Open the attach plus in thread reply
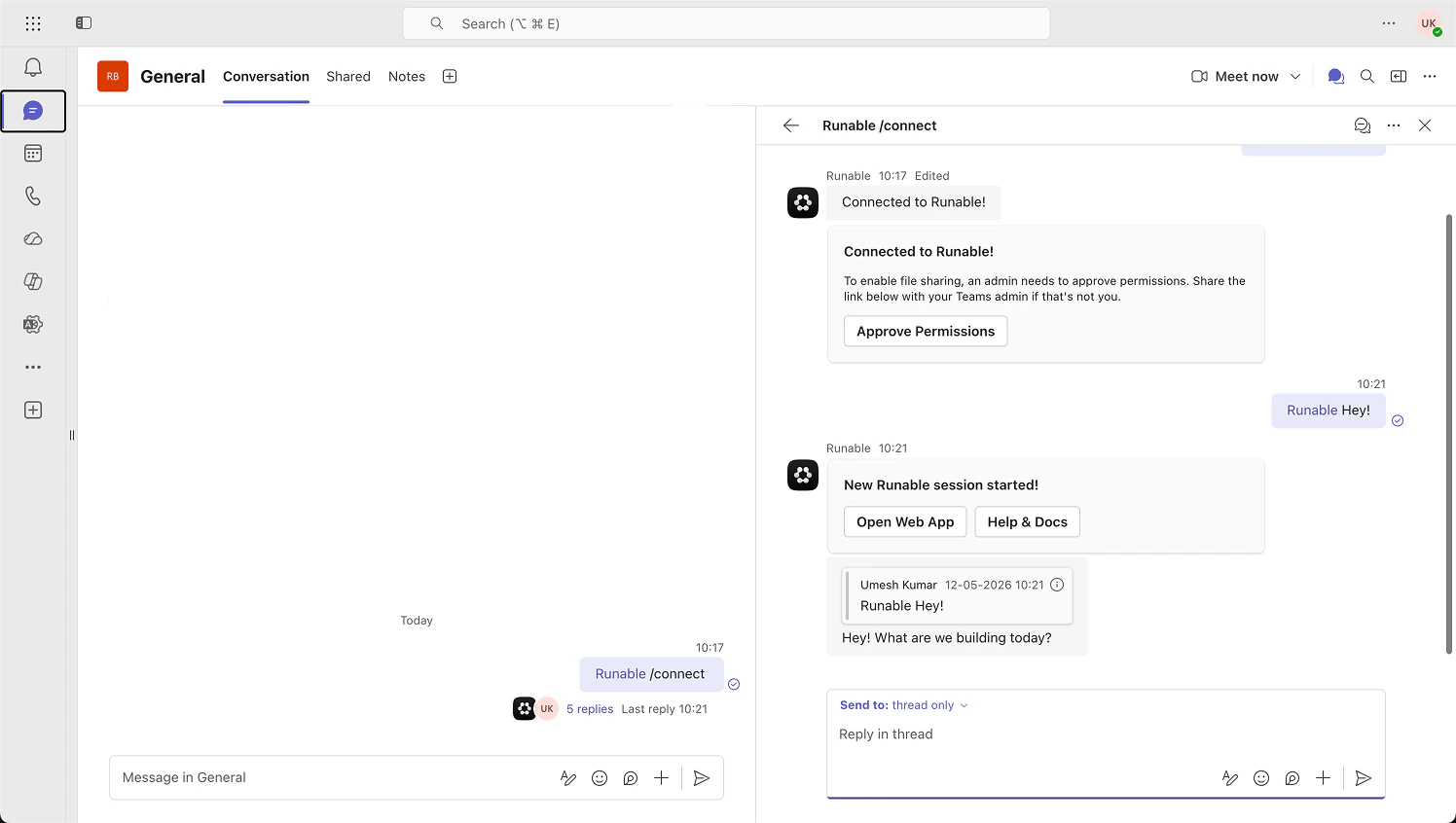 [x=1323, y=778]
